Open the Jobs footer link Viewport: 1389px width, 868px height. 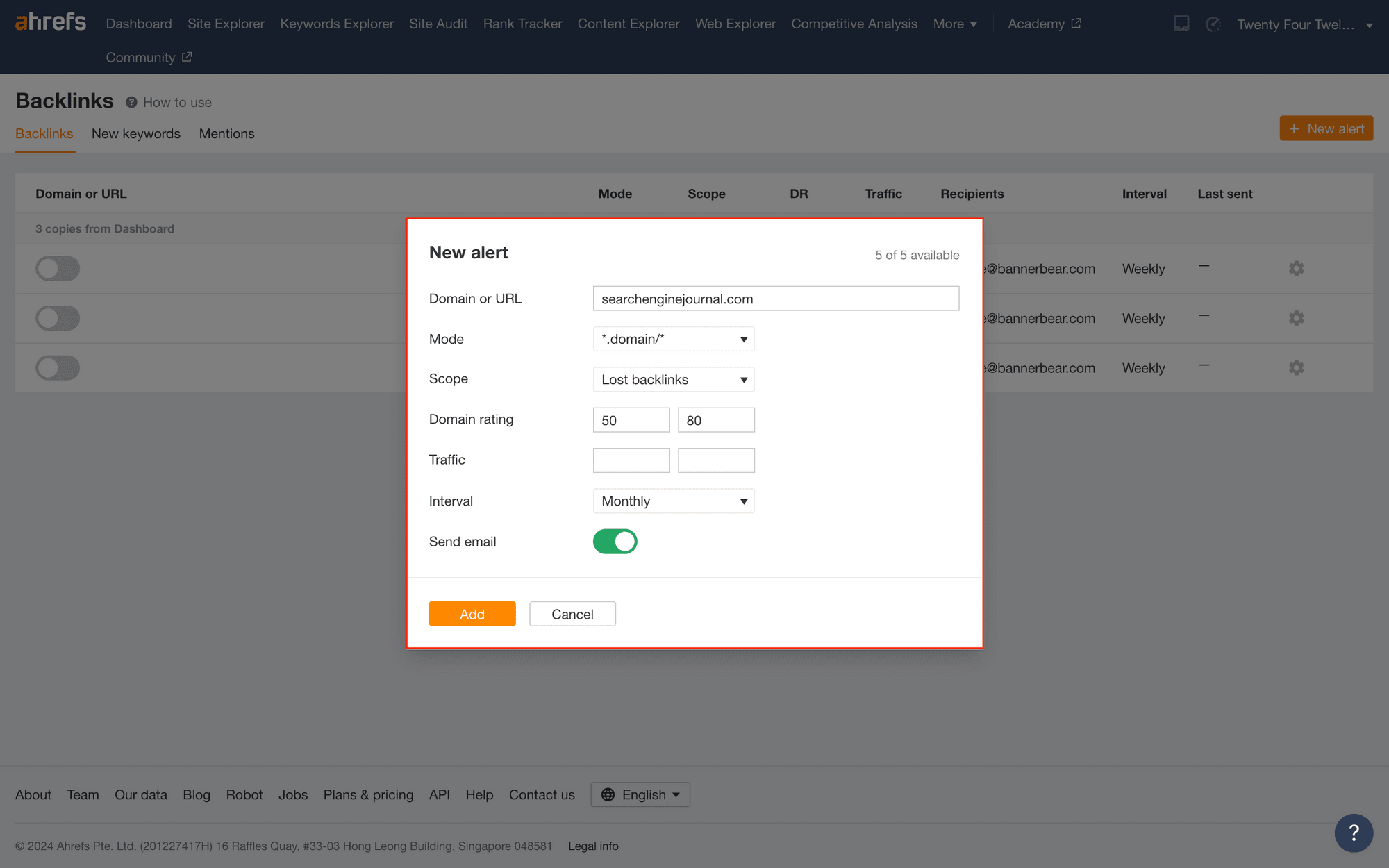(x=293, y=794)
